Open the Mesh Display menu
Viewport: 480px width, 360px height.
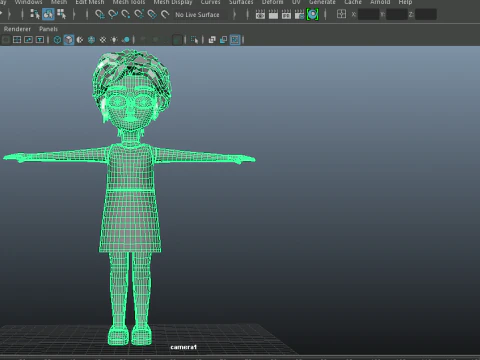[x=173, y=2]
